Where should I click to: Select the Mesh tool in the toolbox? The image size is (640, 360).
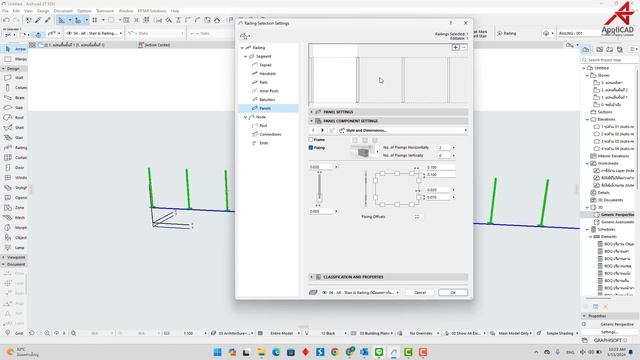[14, 218]
